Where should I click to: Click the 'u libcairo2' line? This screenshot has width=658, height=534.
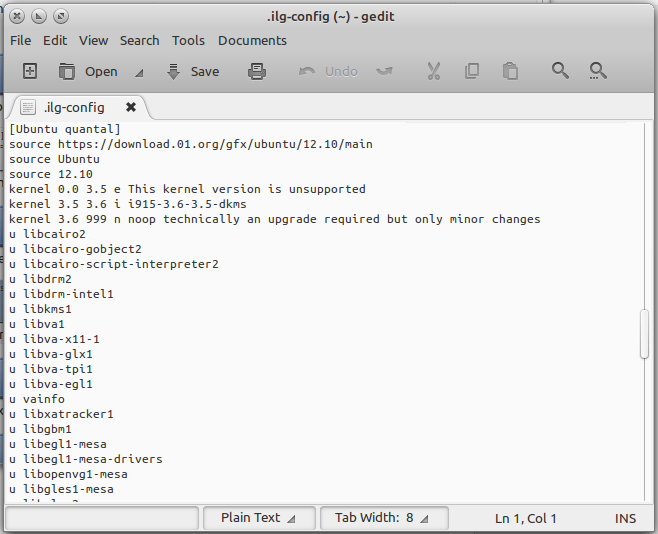click(x=47, y=234)
